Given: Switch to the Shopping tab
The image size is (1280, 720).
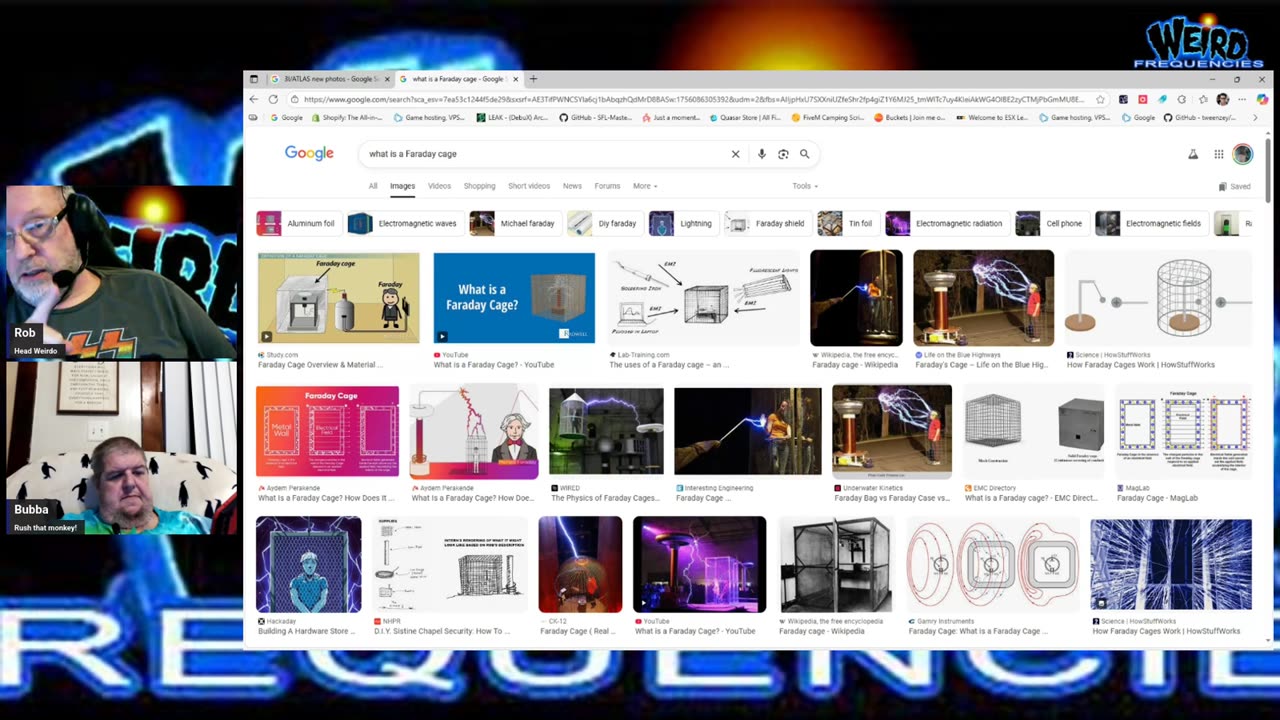Looking at the screenshot, I should click(479, 186).
